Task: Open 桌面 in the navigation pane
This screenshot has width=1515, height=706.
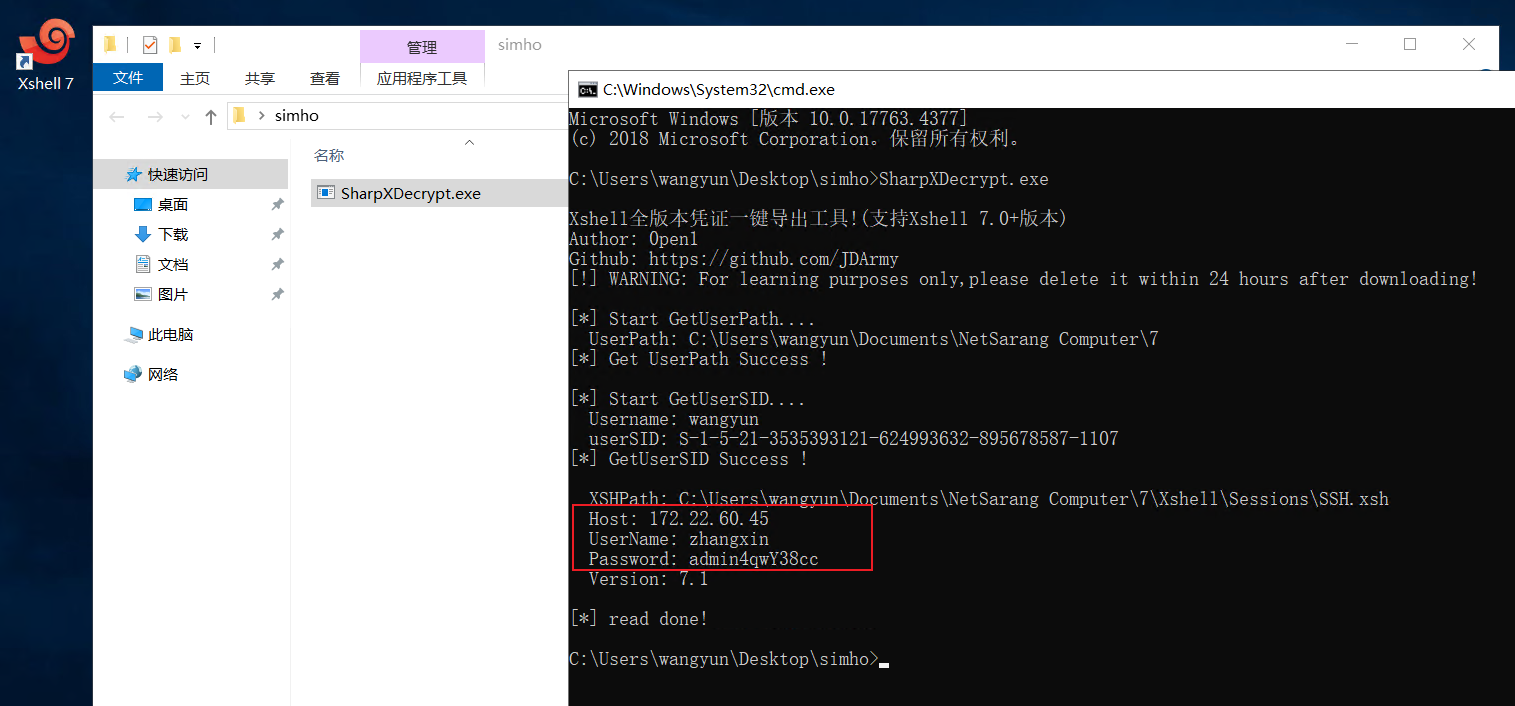Action: pyautogui.click(x=173, y=204)
